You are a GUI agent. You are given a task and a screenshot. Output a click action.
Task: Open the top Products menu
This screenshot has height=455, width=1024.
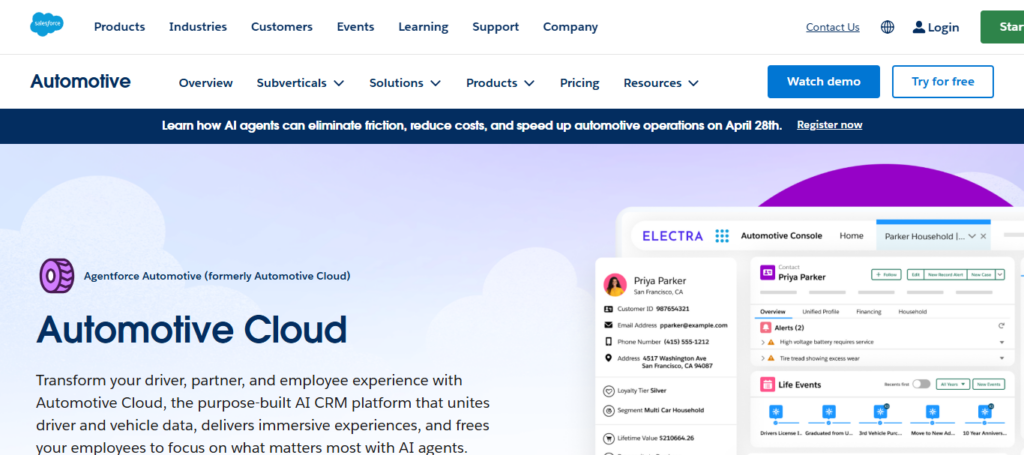coord(120,27)
